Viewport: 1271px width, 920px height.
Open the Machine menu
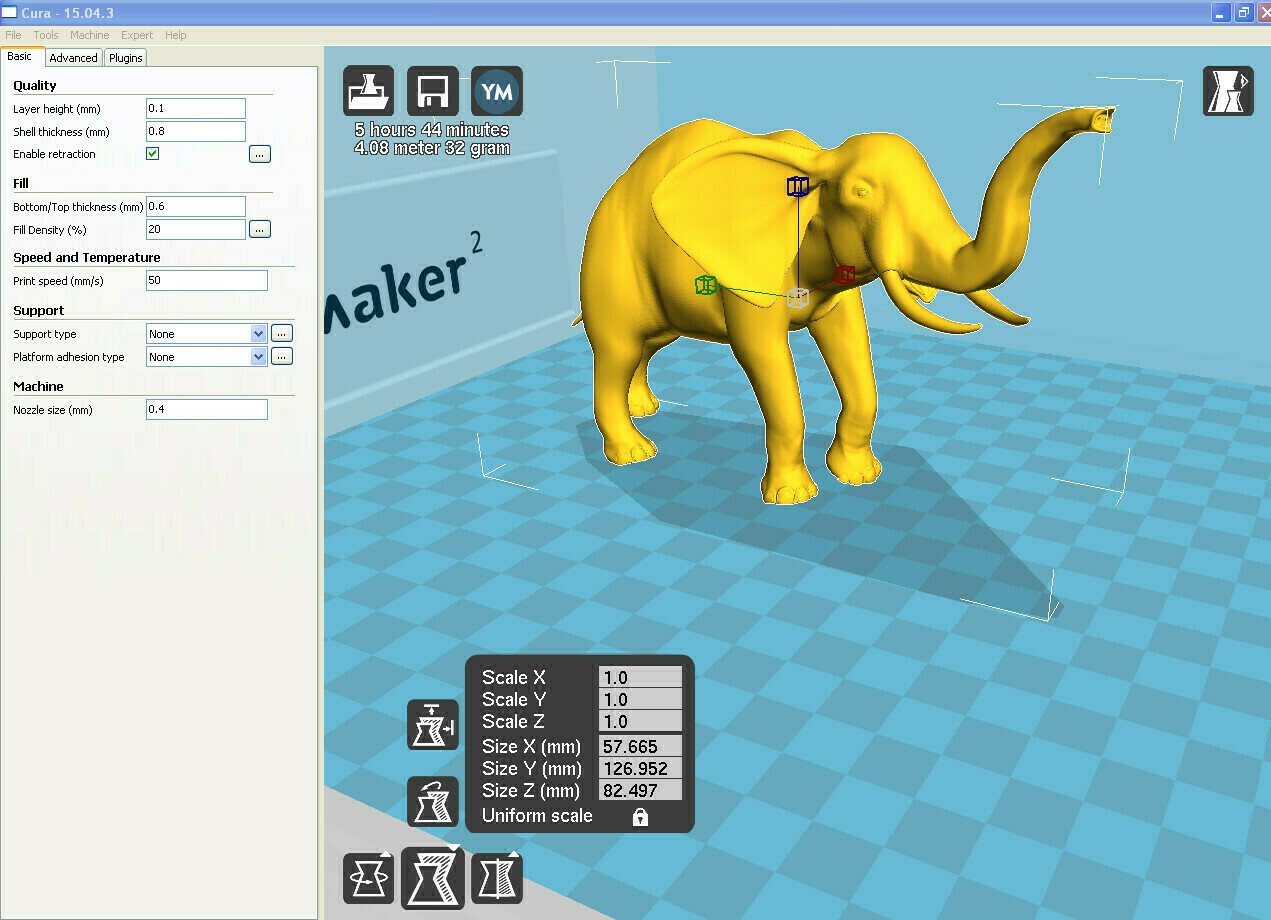click(90, 35)
